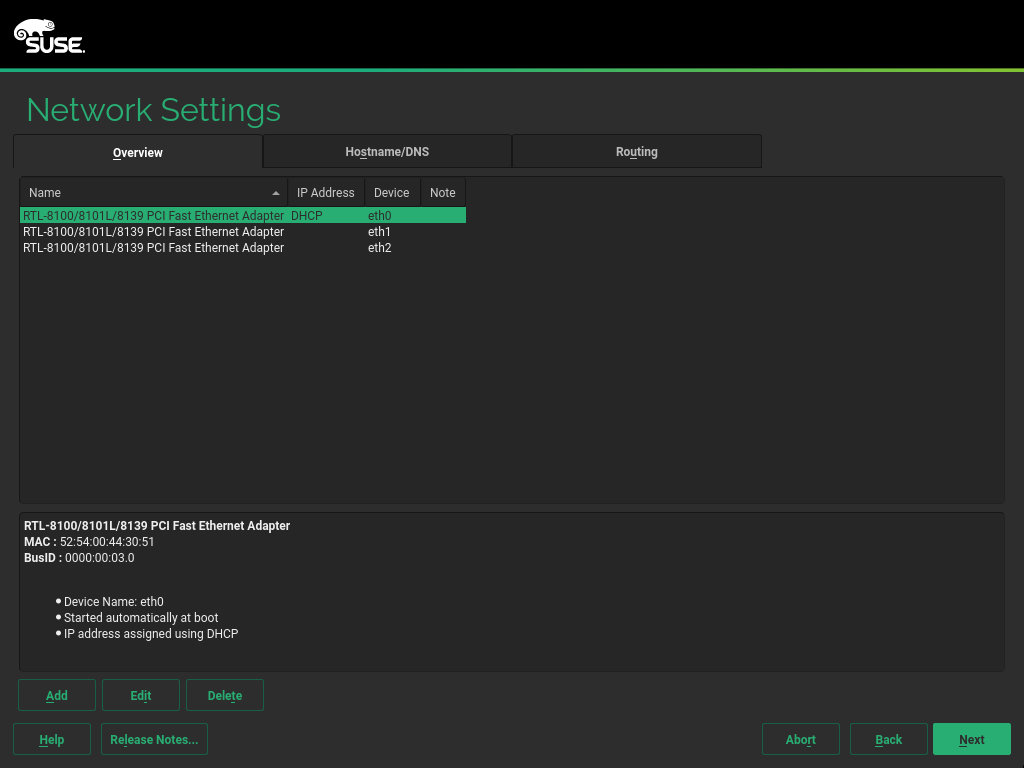Proceed with the Next button
Viewport: 1024px width, 768px height.
pos(971,740)
